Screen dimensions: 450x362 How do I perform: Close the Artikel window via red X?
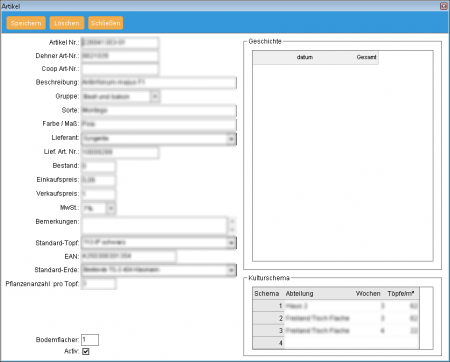[444, 6]
